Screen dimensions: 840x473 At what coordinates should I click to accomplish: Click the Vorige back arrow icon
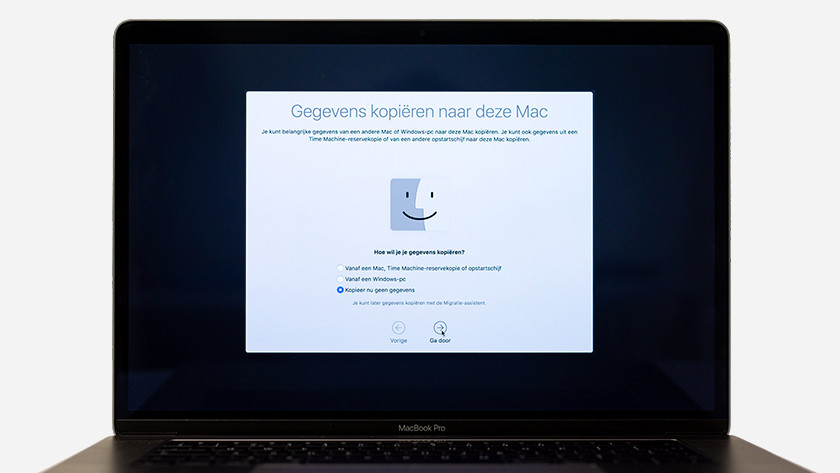[x=398, y=327]
